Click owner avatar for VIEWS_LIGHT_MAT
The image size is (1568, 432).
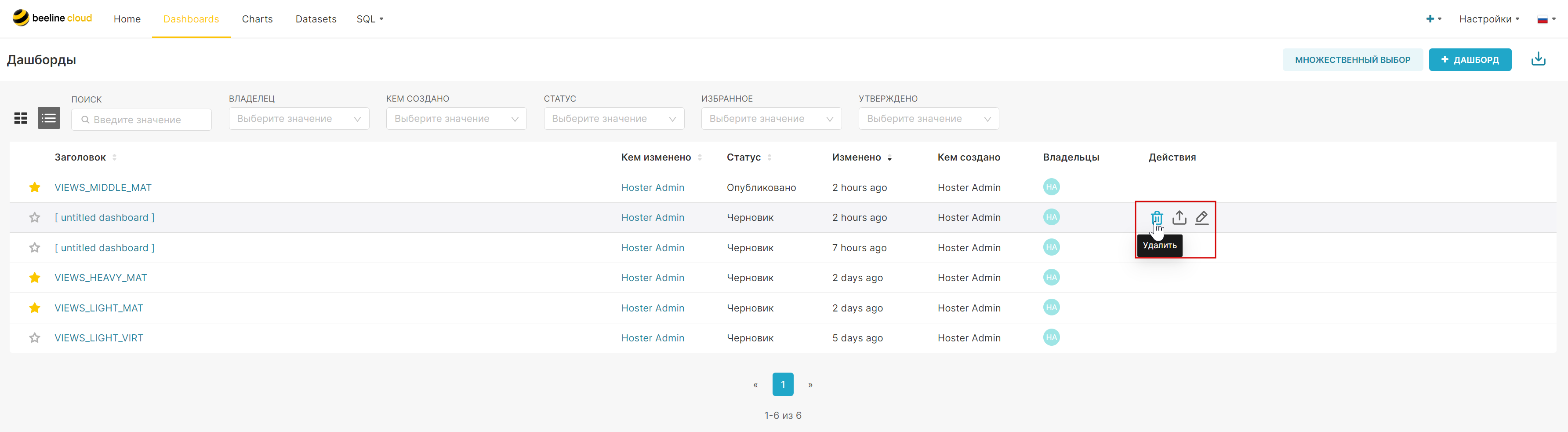point(1051,308)
